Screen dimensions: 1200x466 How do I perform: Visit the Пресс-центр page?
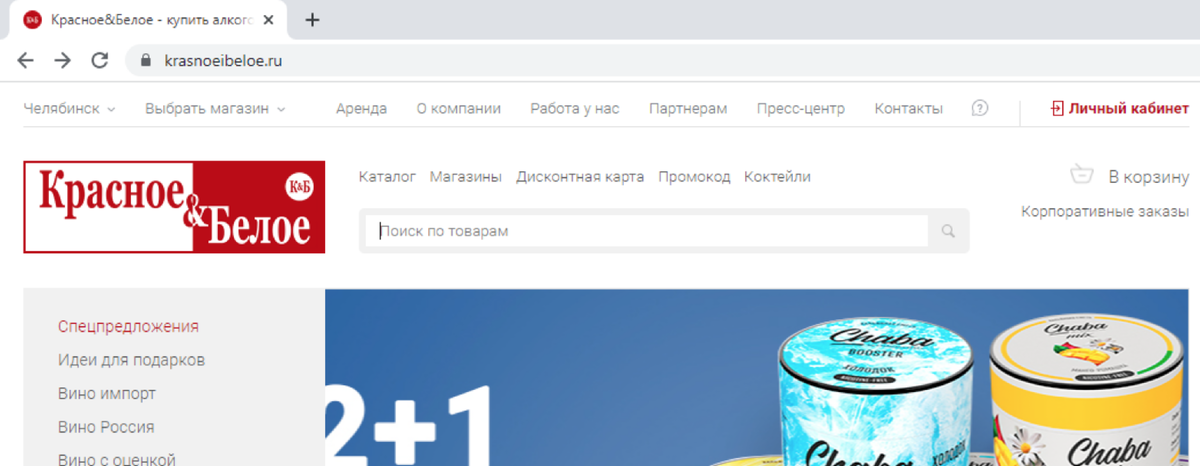pyautogui.click(x=801, y=109)
